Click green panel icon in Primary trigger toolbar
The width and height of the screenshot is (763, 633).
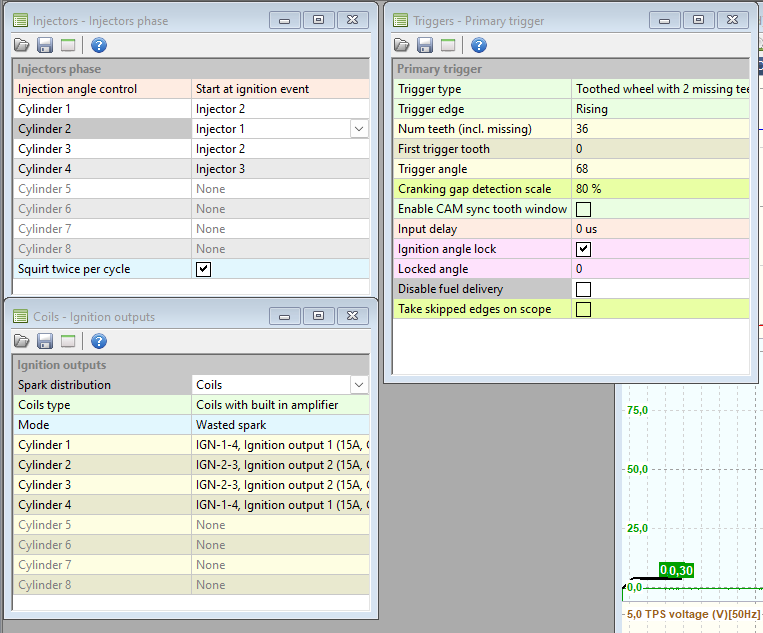(448, 45)
